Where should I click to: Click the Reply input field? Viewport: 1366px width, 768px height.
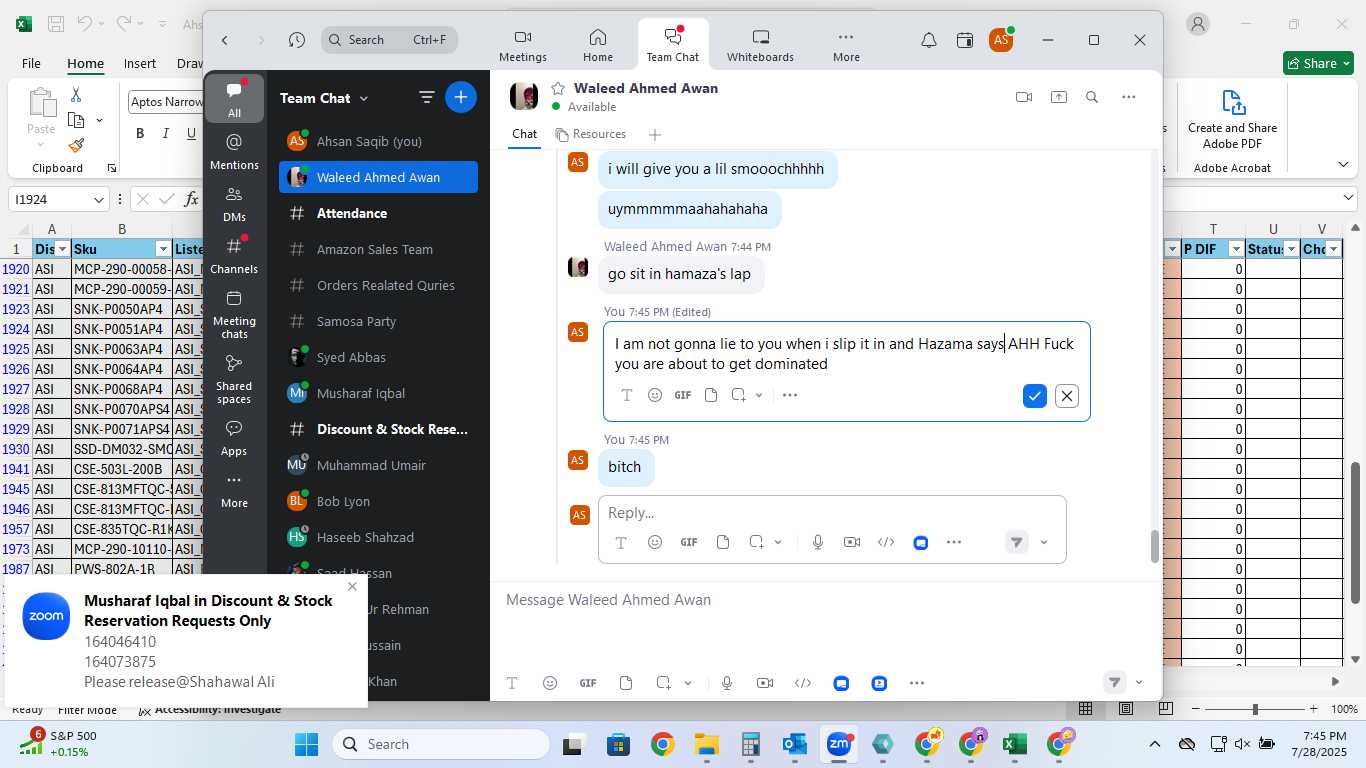pos(832,513)
